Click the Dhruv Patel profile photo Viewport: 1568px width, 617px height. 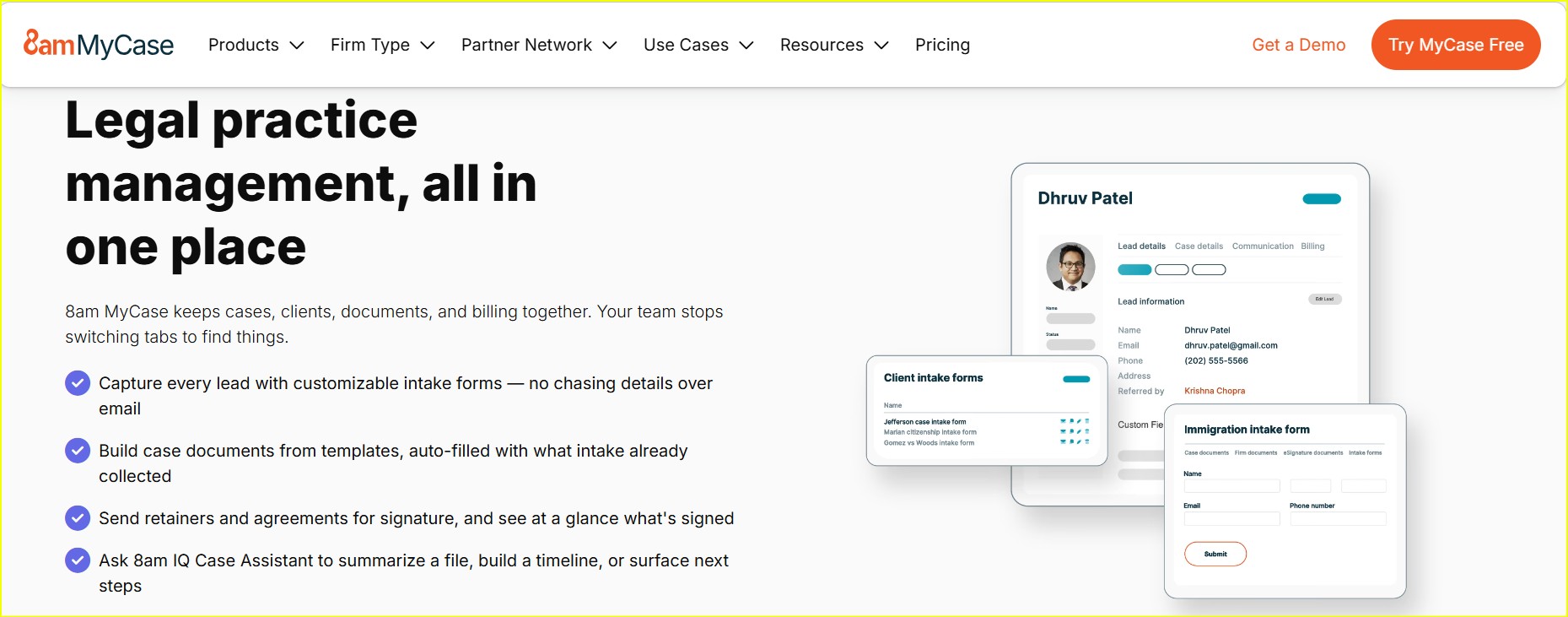point(1070,267)
